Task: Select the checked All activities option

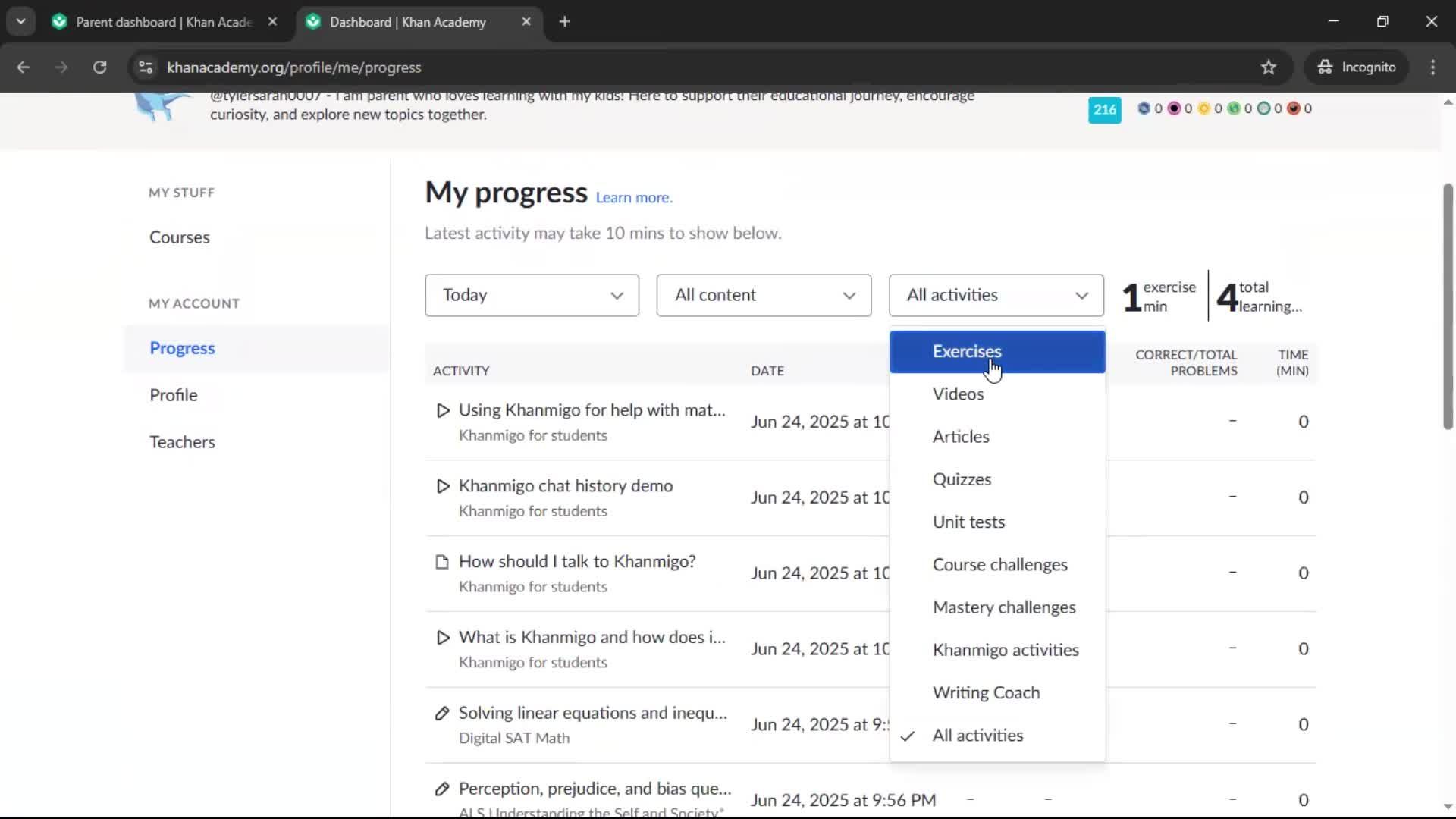Action: [x=997, y=735]
